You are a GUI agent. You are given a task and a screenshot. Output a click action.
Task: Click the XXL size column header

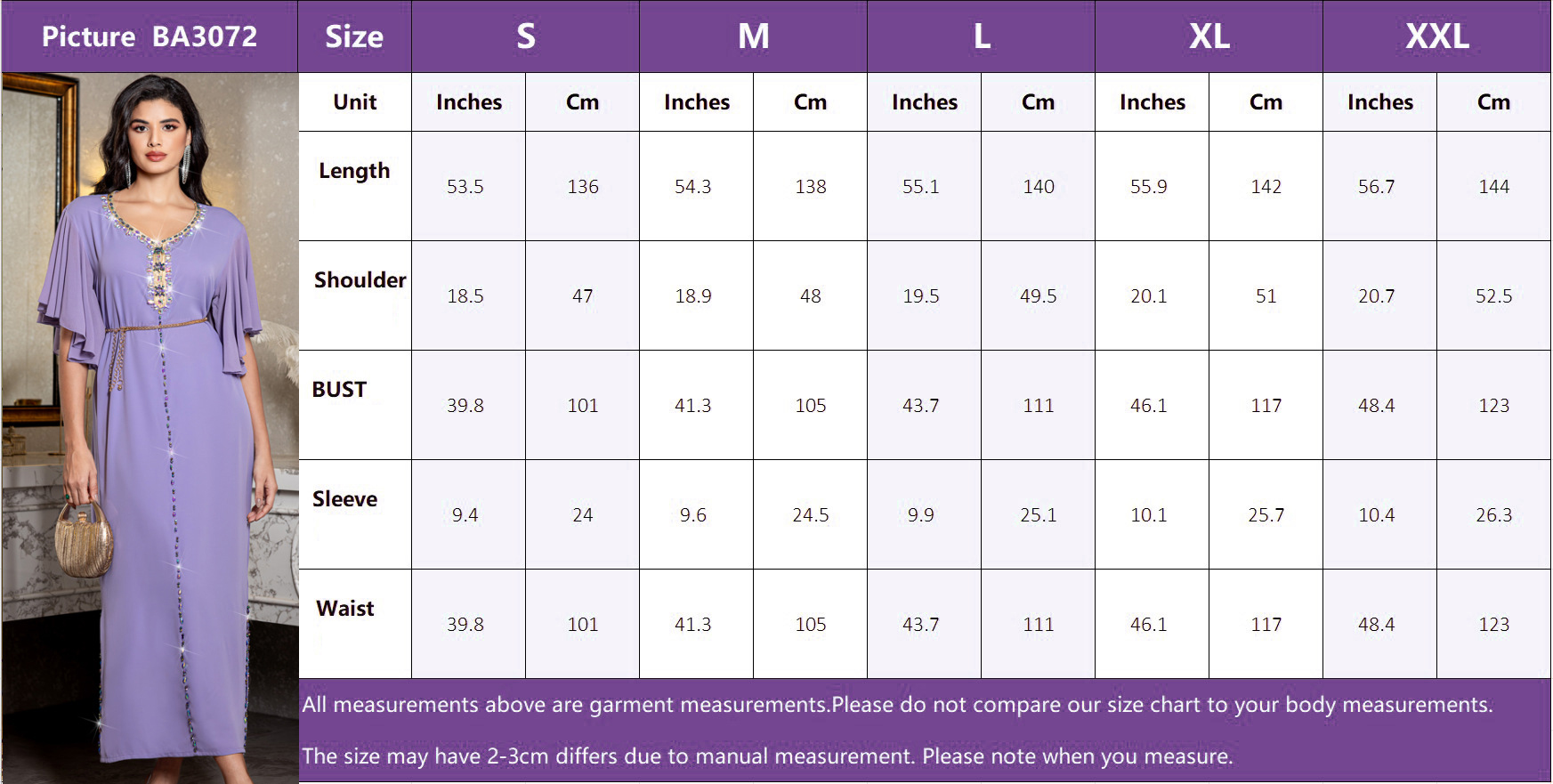coord(1436,36)
